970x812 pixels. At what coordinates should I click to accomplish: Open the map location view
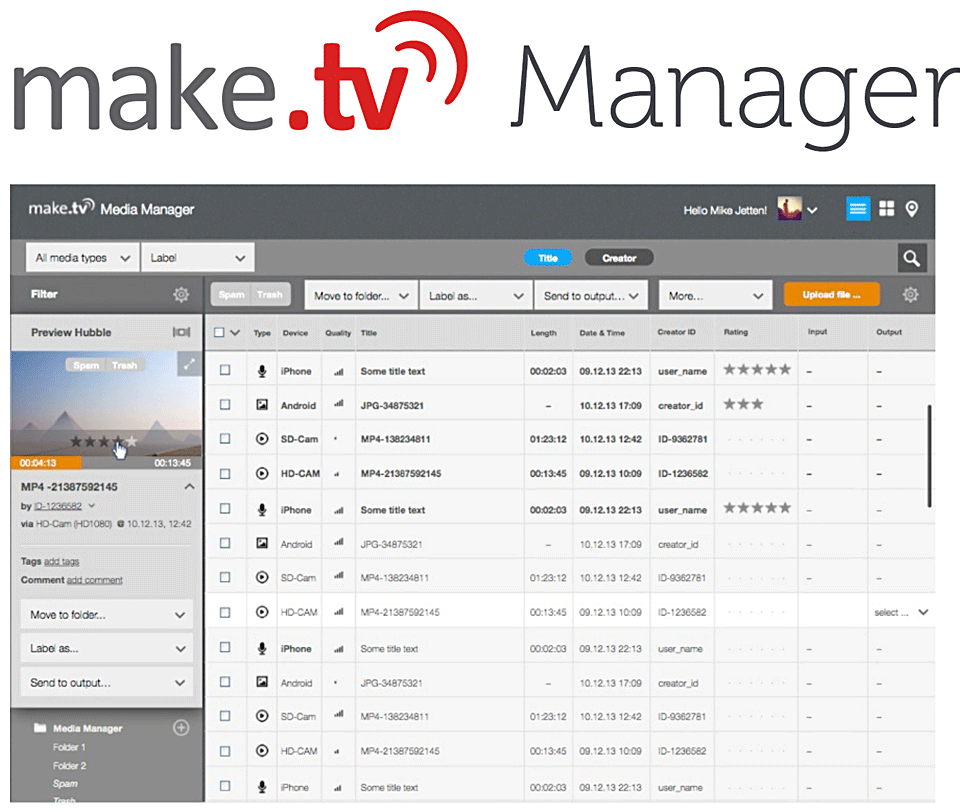tap(912, 209)
